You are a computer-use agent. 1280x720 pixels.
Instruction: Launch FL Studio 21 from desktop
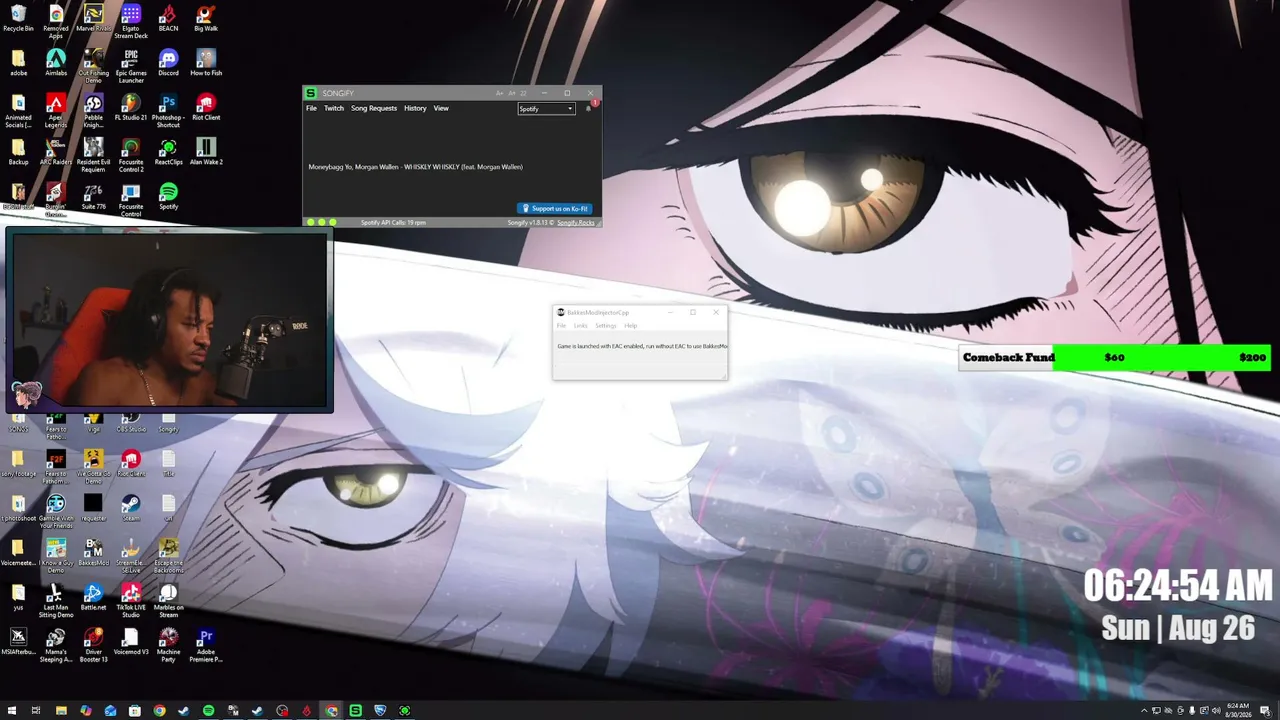[131, 107]
